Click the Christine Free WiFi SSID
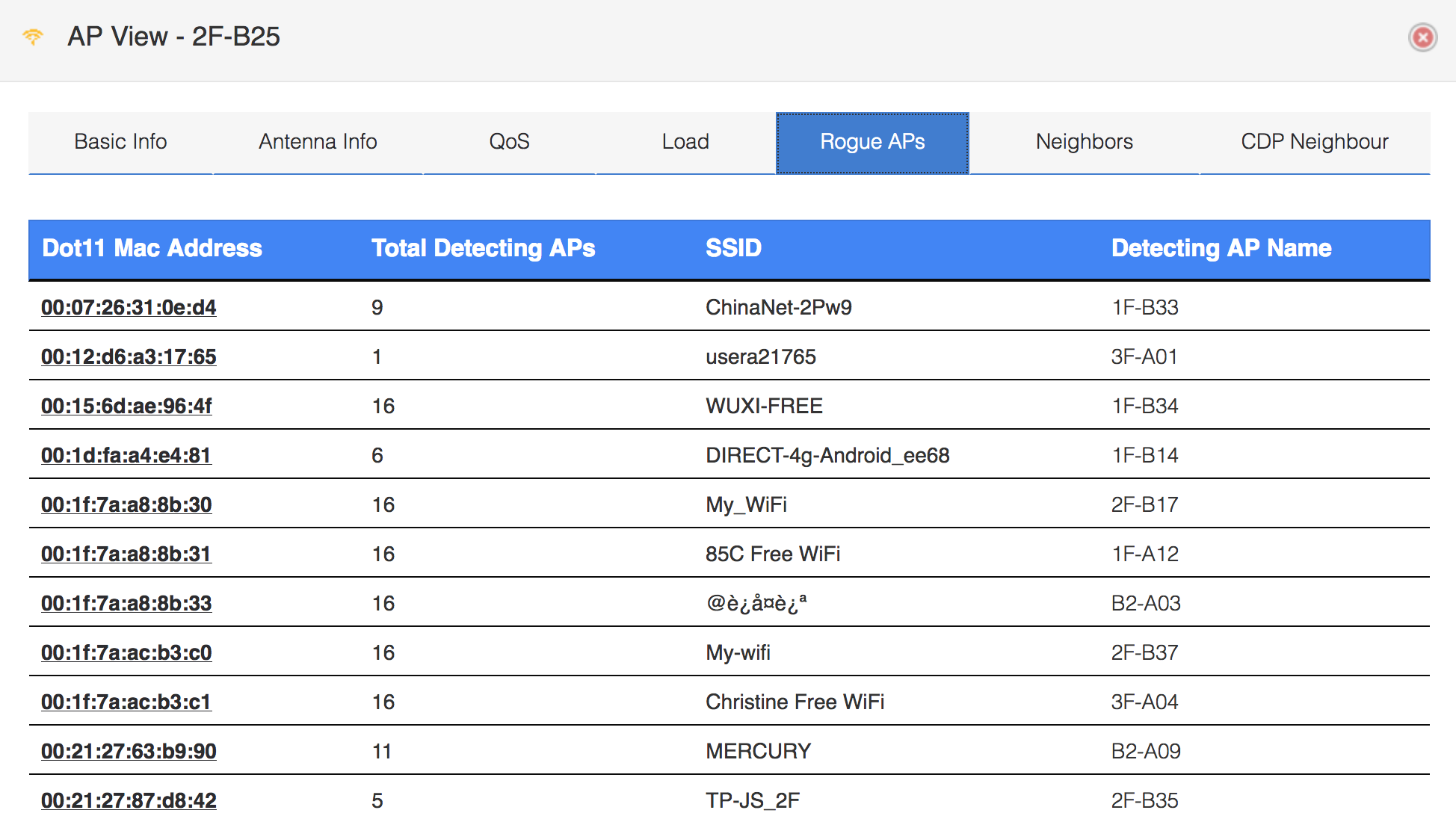This screenshot has height=816, width=1456. point(795,702)
